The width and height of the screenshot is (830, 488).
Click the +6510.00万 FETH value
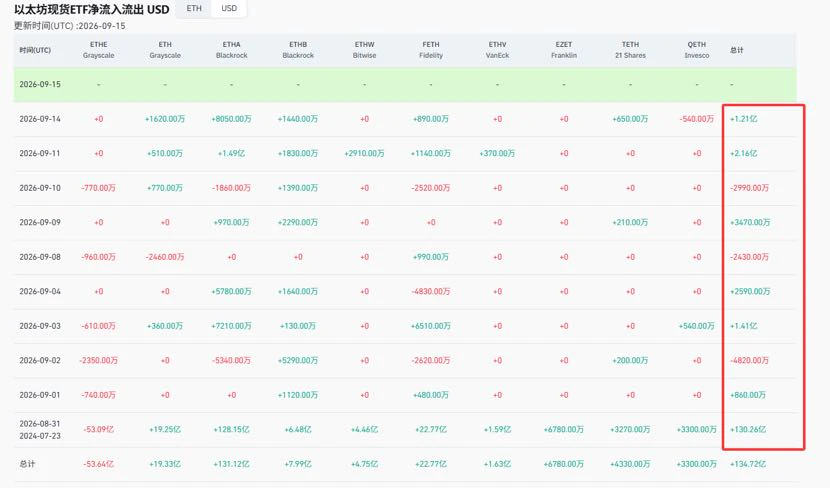pos(431,326)
